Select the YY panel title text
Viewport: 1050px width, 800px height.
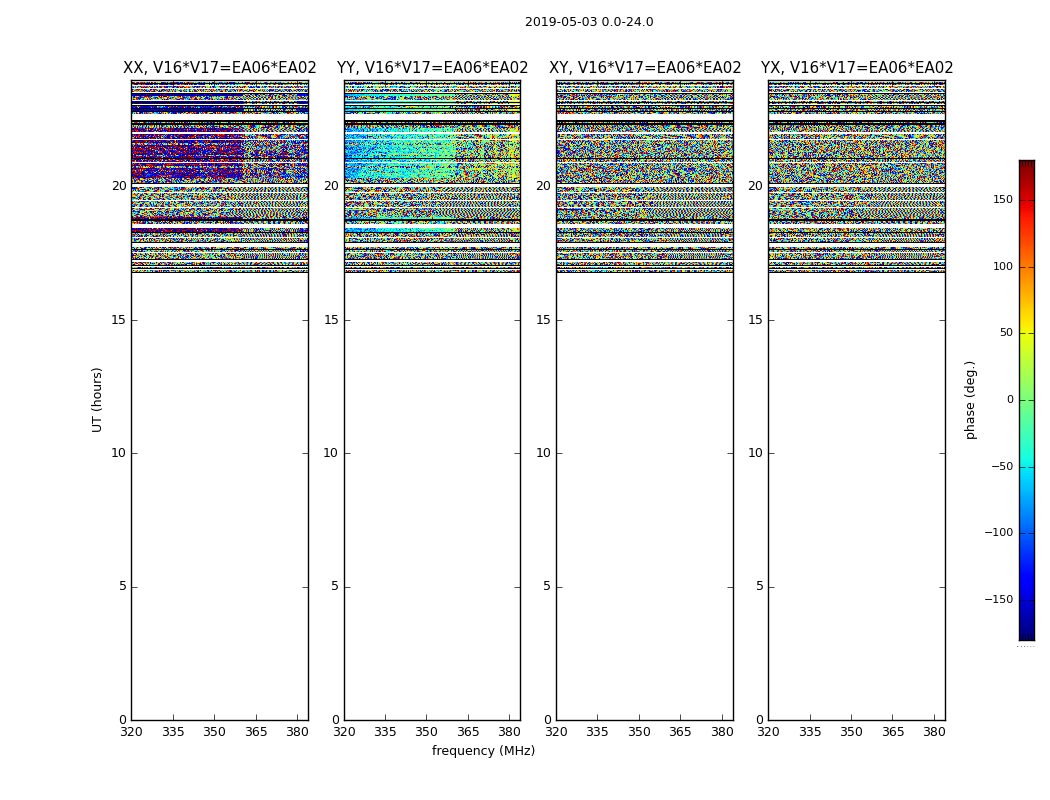click(432, 68)
